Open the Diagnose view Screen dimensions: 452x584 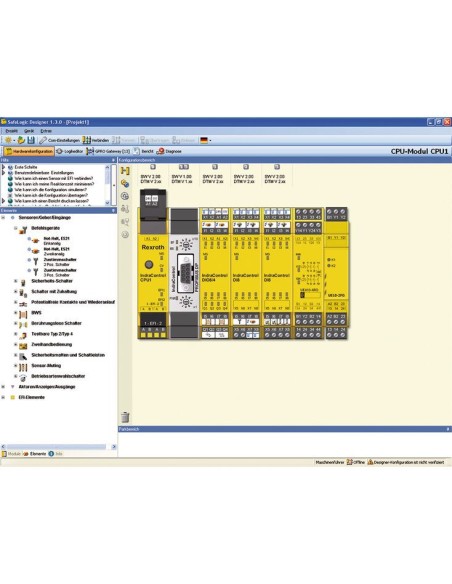tap(169, 151)
